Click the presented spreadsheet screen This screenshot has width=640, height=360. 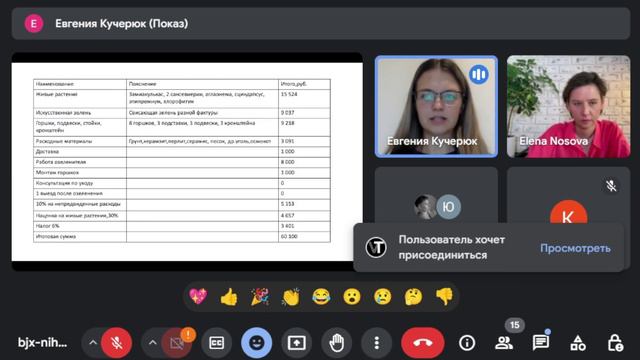pyautogui.click(x=187, y=162)
